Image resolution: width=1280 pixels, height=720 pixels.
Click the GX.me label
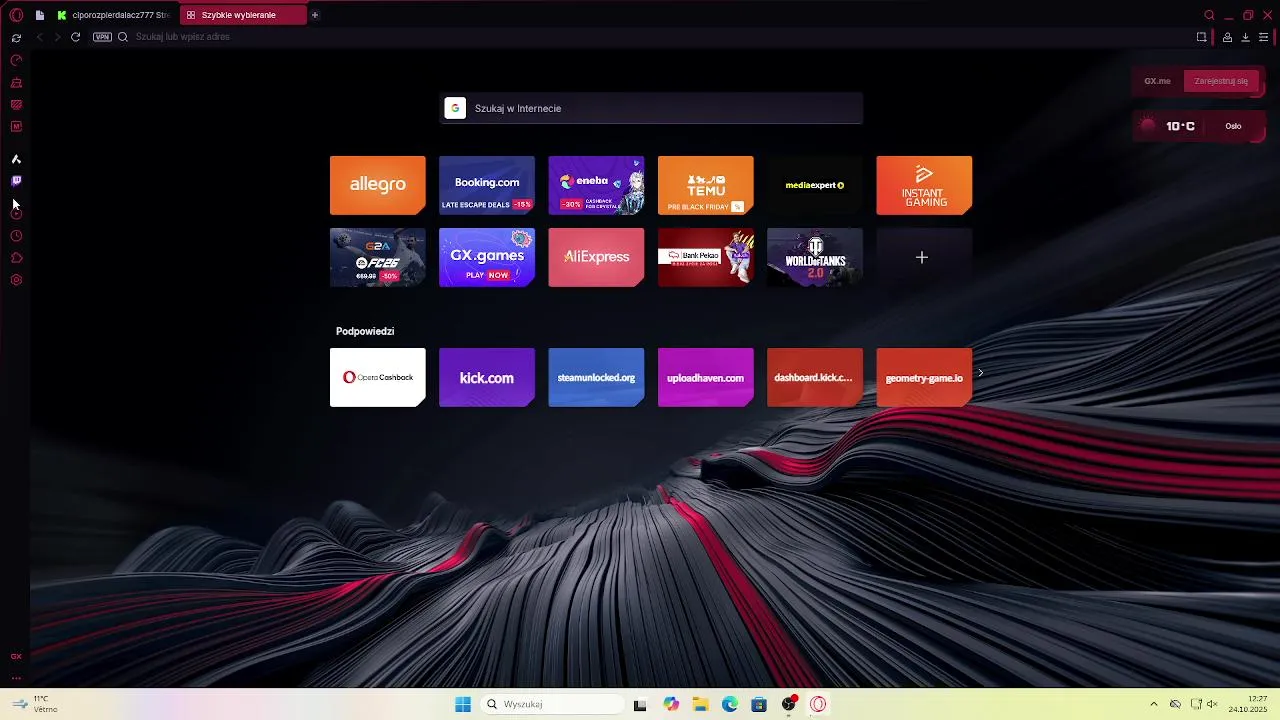pyautogui.click(x=1157, y=81)
